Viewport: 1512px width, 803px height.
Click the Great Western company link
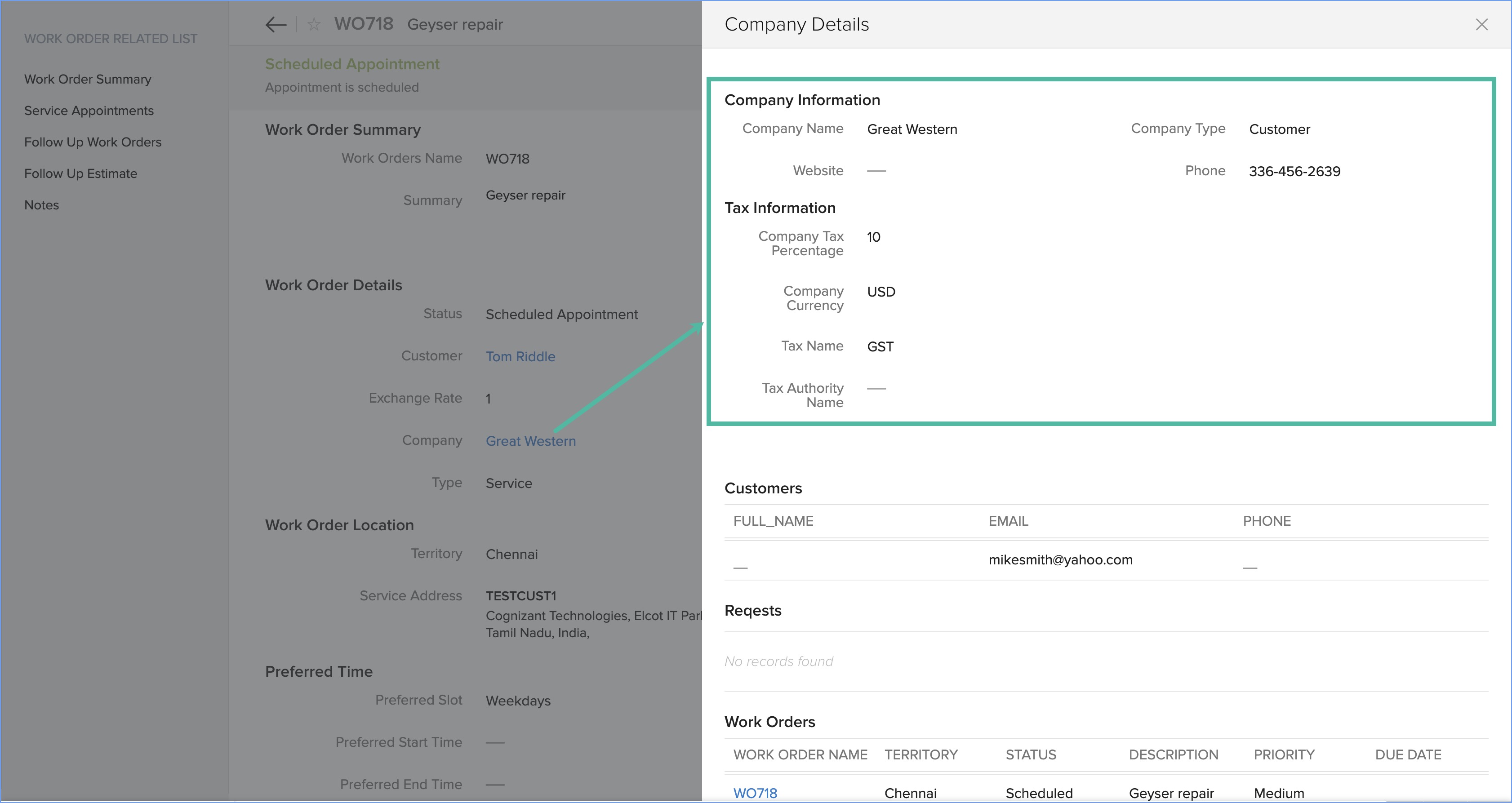[531, 441]
